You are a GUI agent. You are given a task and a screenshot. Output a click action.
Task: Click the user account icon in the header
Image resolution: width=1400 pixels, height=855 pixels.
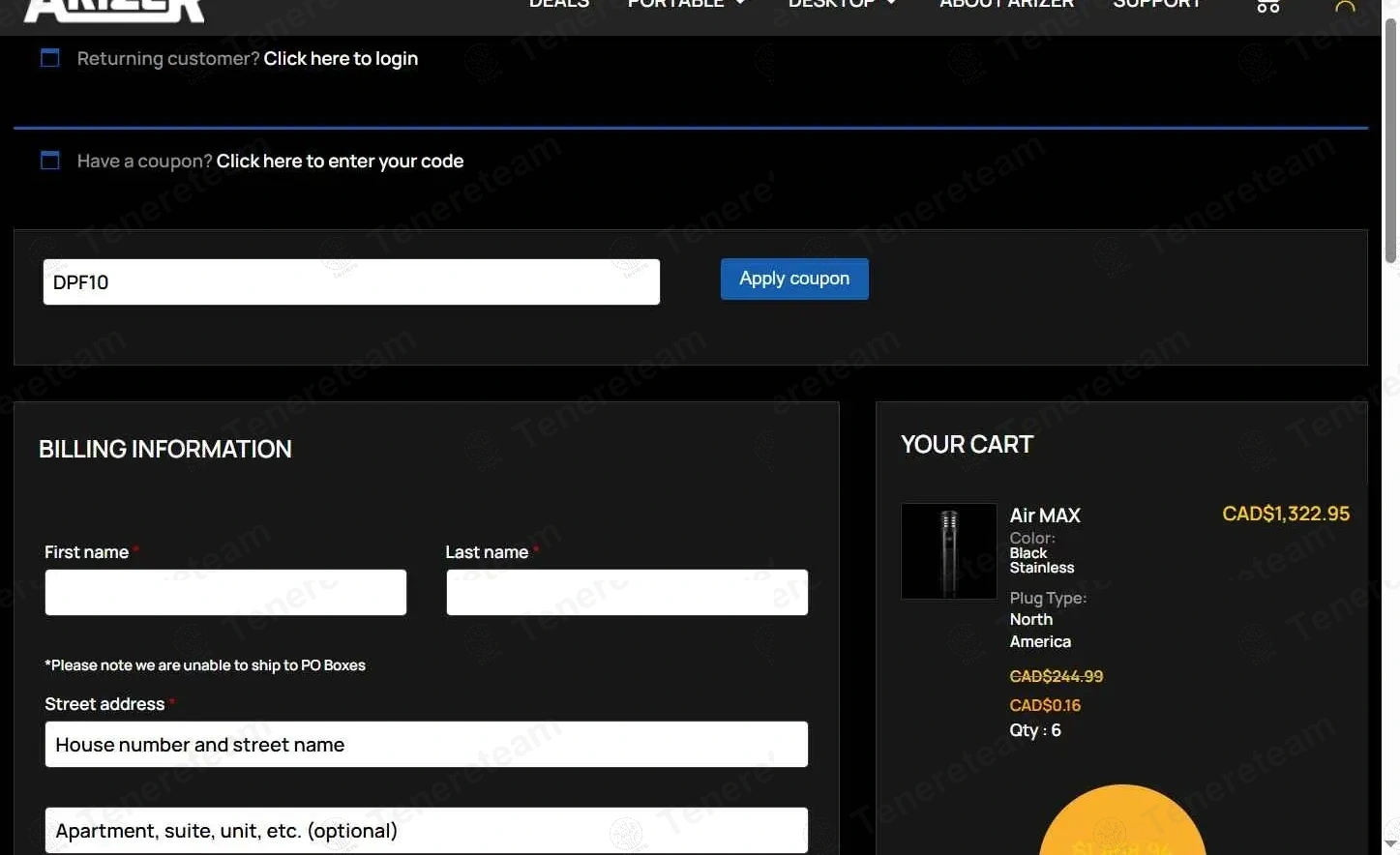tap(1345, 7)
